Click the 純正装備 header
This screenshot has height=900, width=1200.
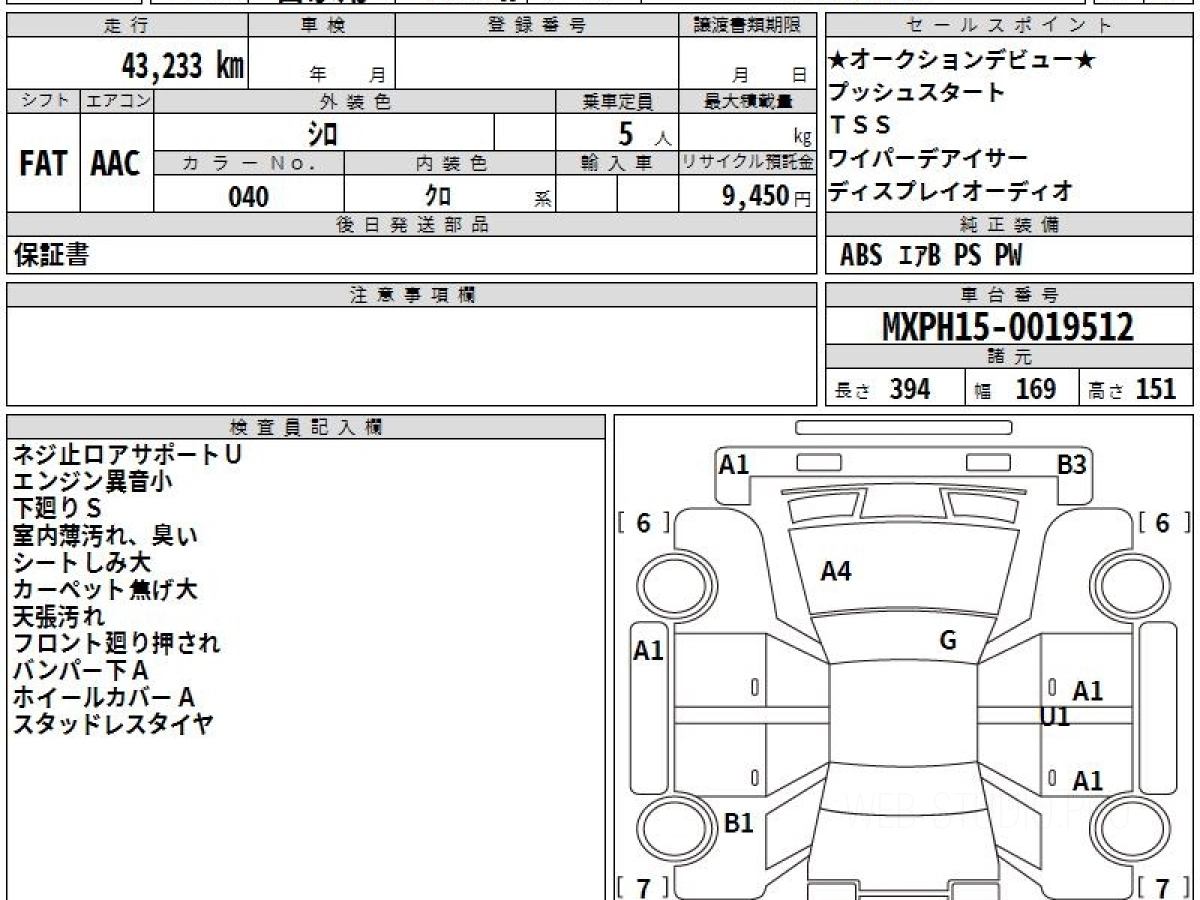1010,225
